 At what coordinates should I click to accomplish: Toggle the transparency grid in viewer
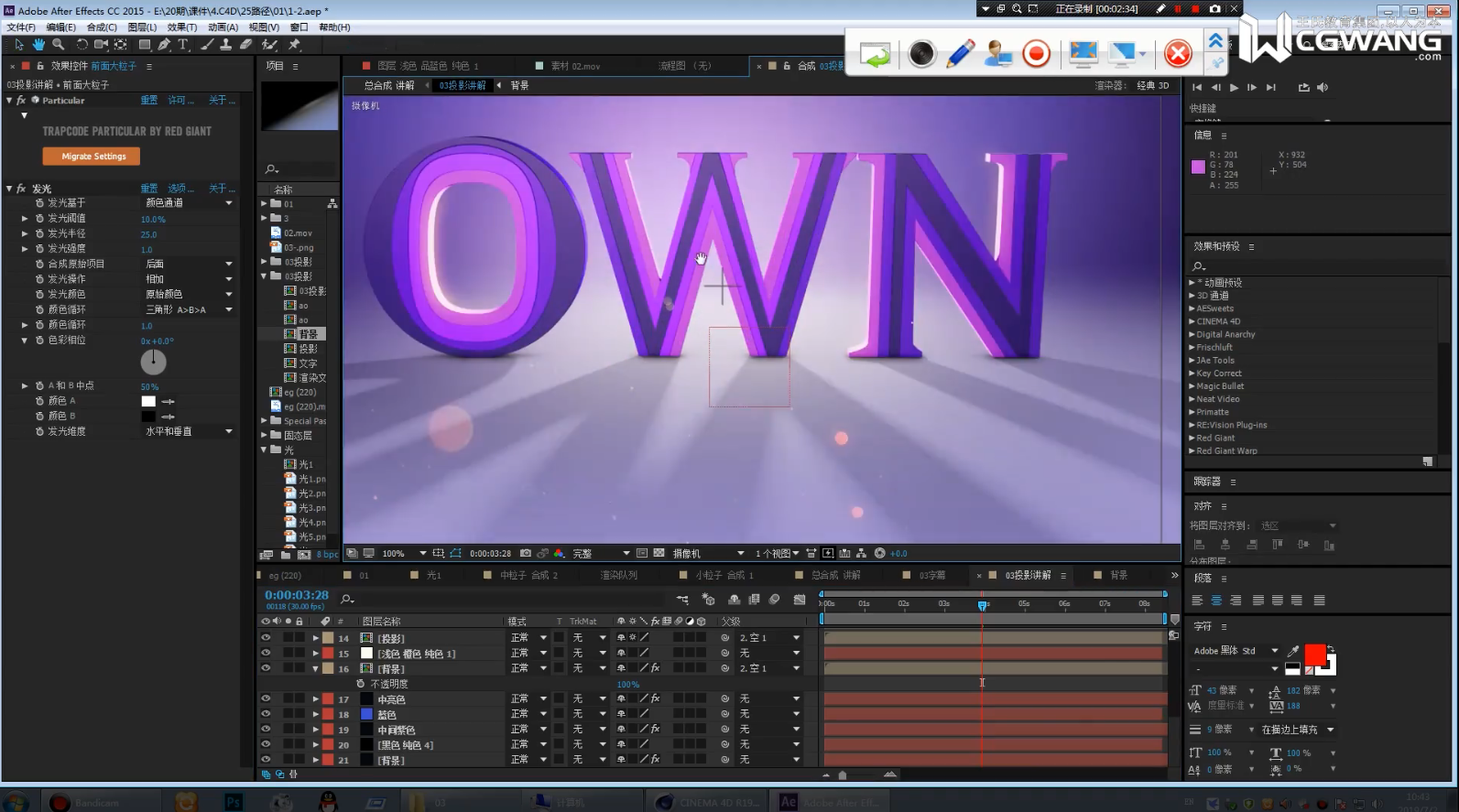(x=659, y=553)
